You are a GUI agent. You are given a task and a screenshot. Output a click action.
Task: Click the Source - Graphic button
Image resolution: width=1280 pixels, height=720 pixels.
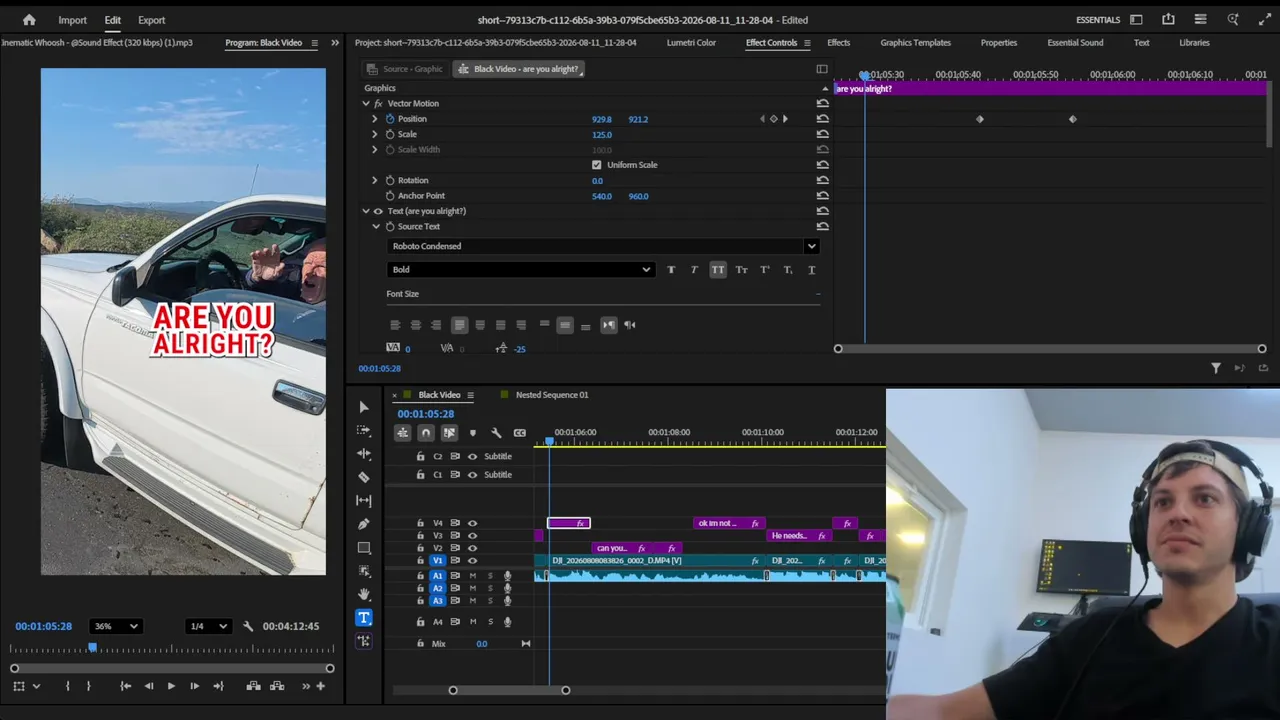click(404, 69)
